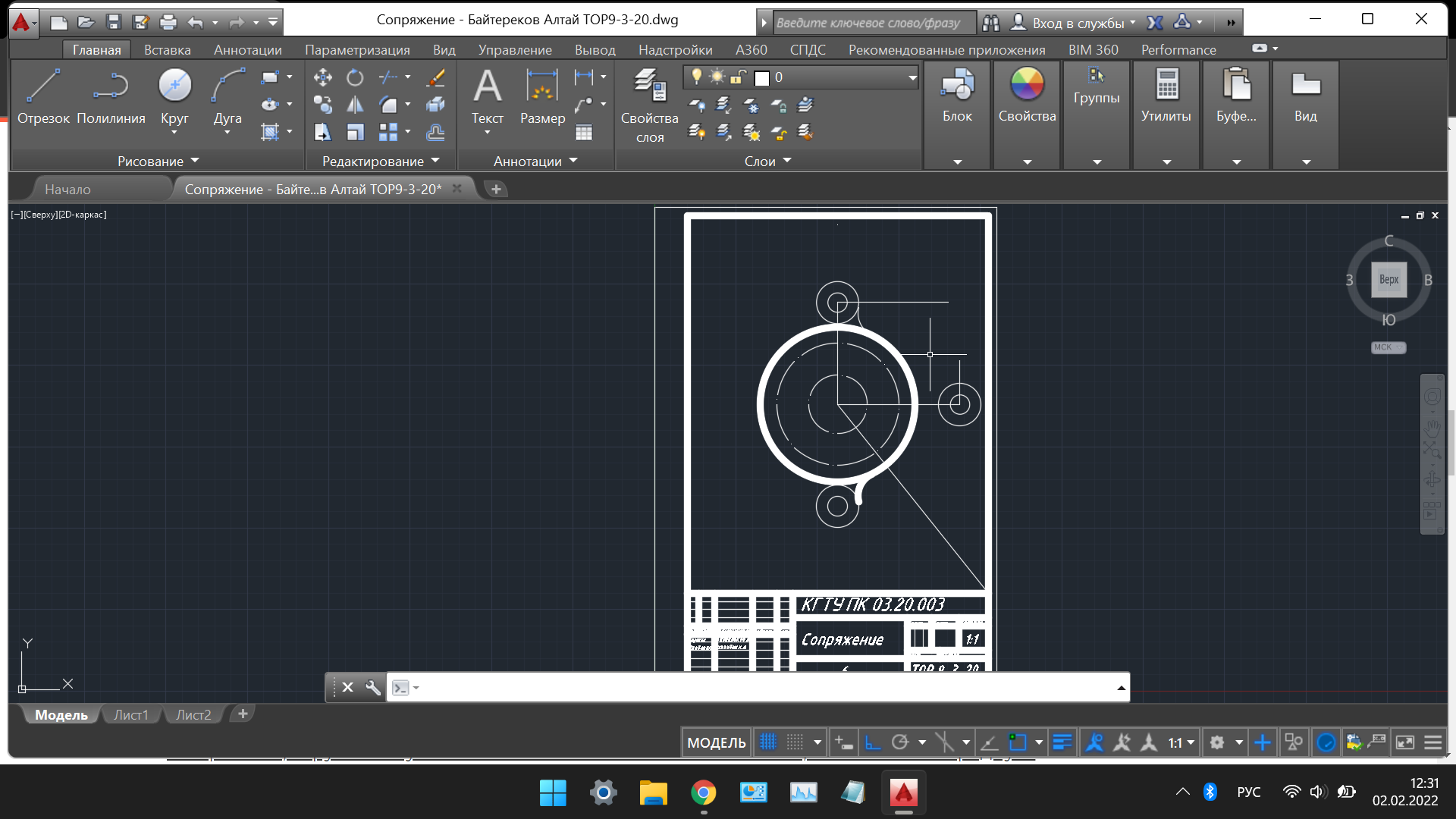The height and width of the screenshot is (819, 1456).
Task: Open Свойства слоя layer properties
Action: (650, 105)
